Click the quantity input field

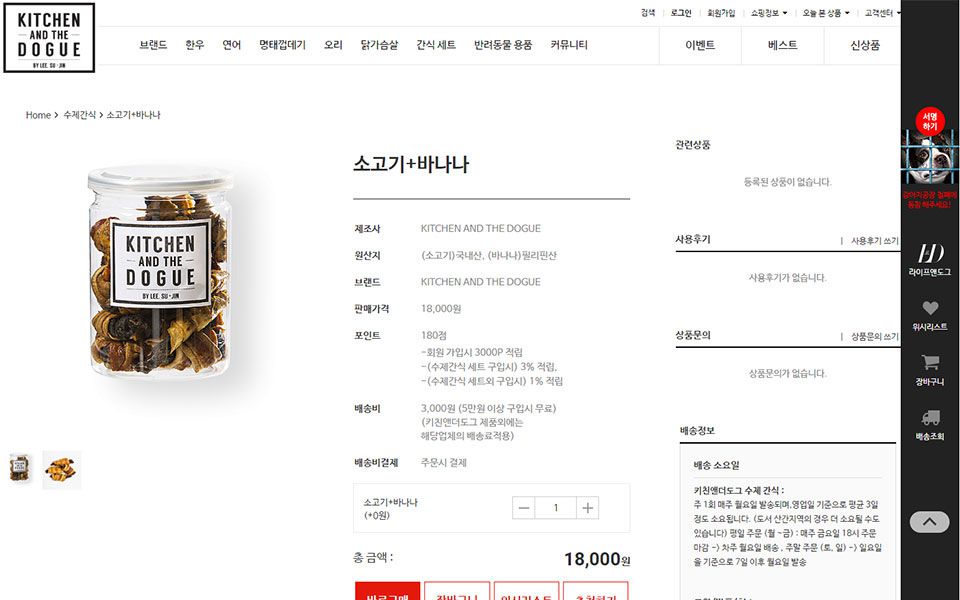(555, 508)
